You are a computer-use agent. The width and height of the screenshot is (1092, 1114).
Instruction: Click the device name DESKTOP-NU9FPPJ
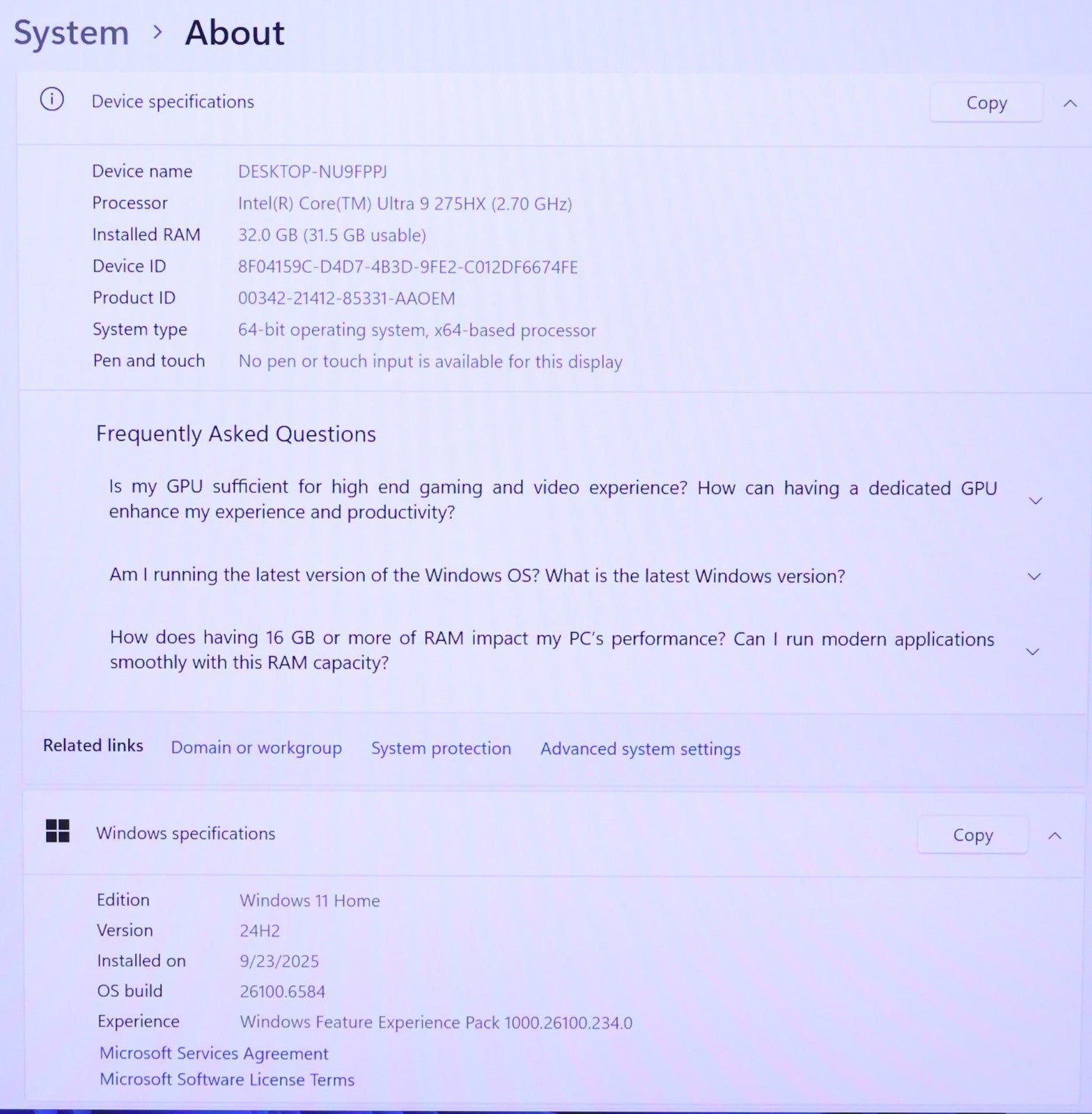312,171
